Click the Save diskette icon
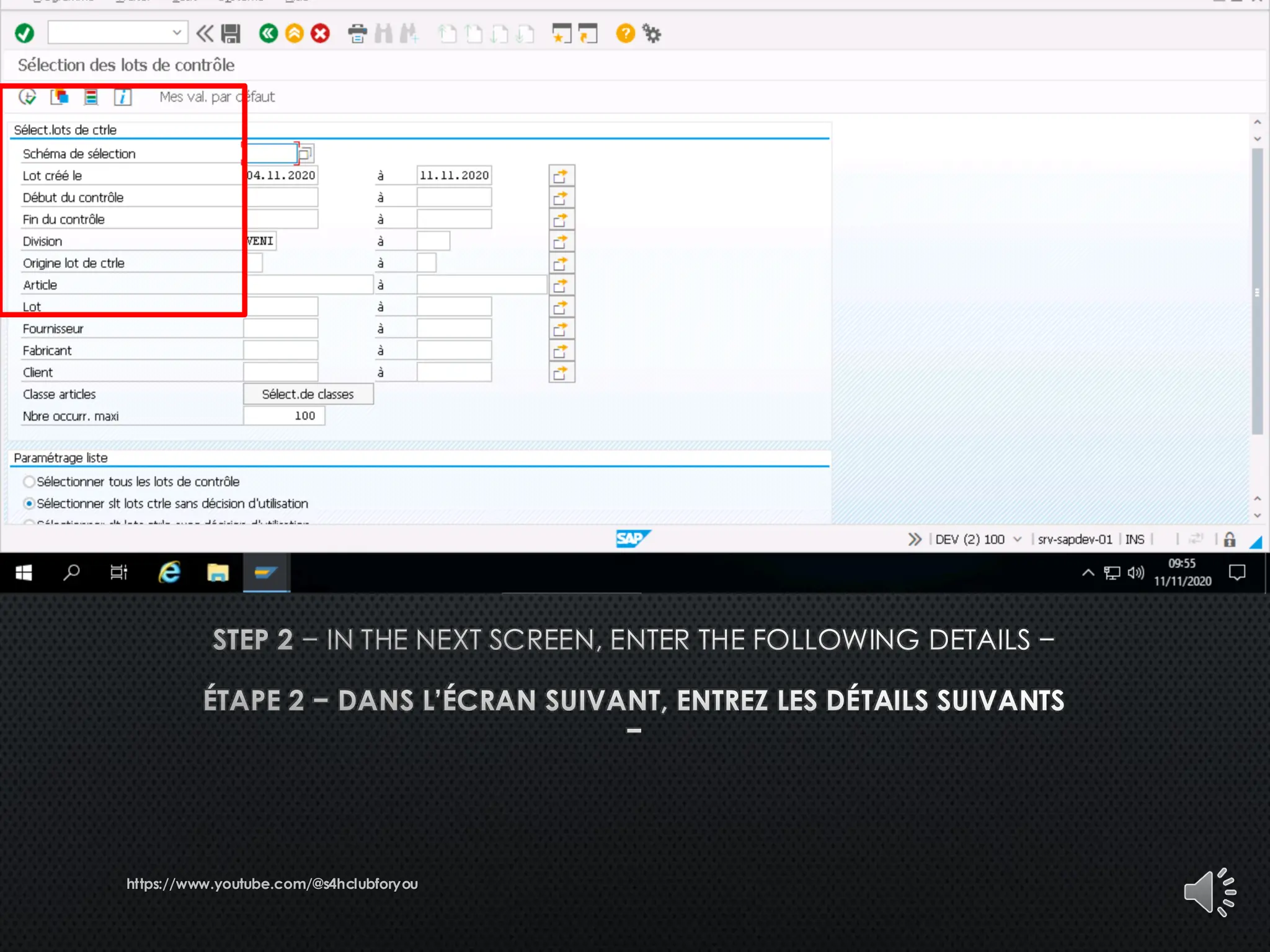This screenshot has height=952, width=1270. (231, 33)
